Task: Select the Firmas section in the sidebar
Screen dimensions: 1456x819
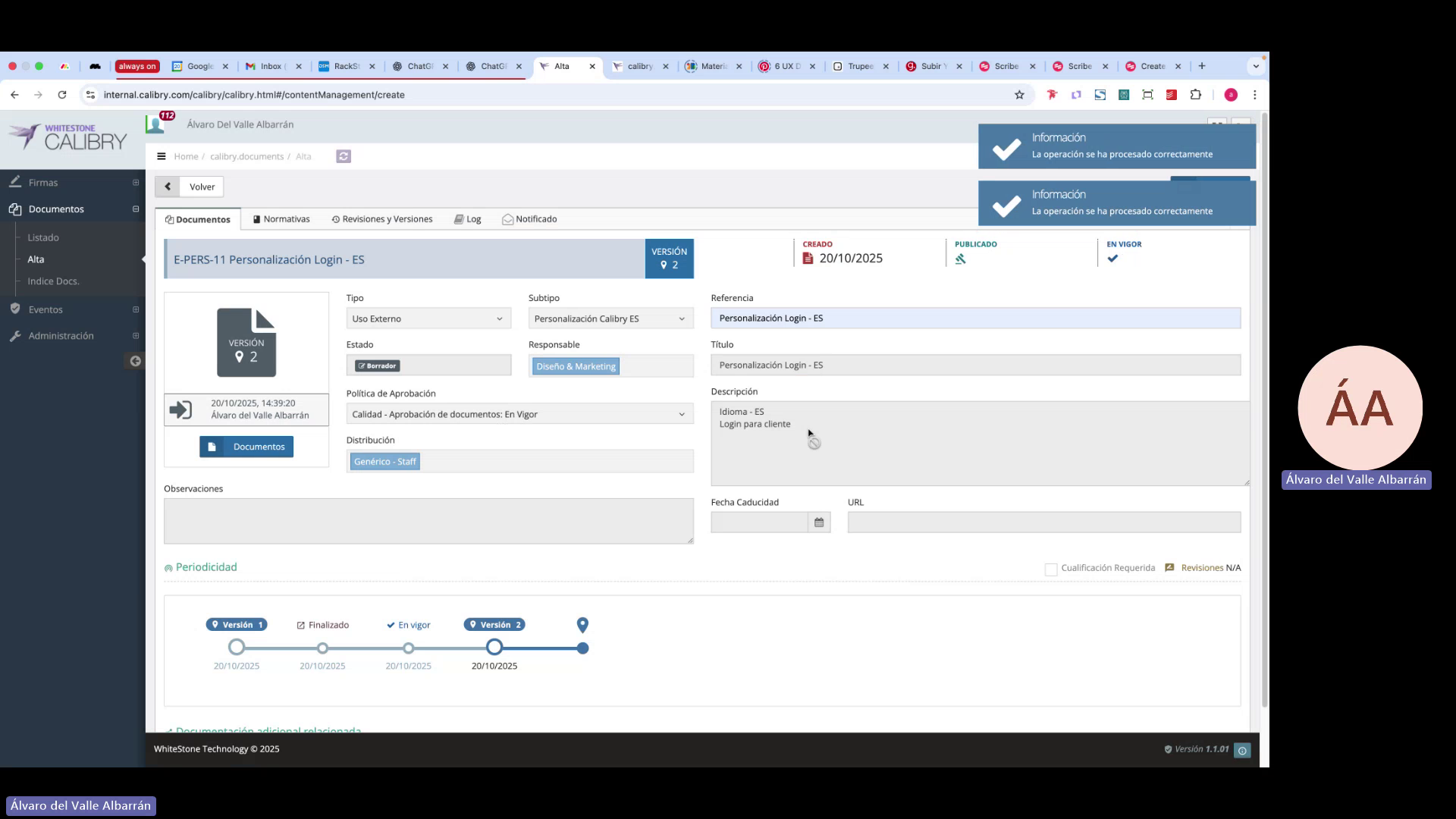Action: (42, 182)
